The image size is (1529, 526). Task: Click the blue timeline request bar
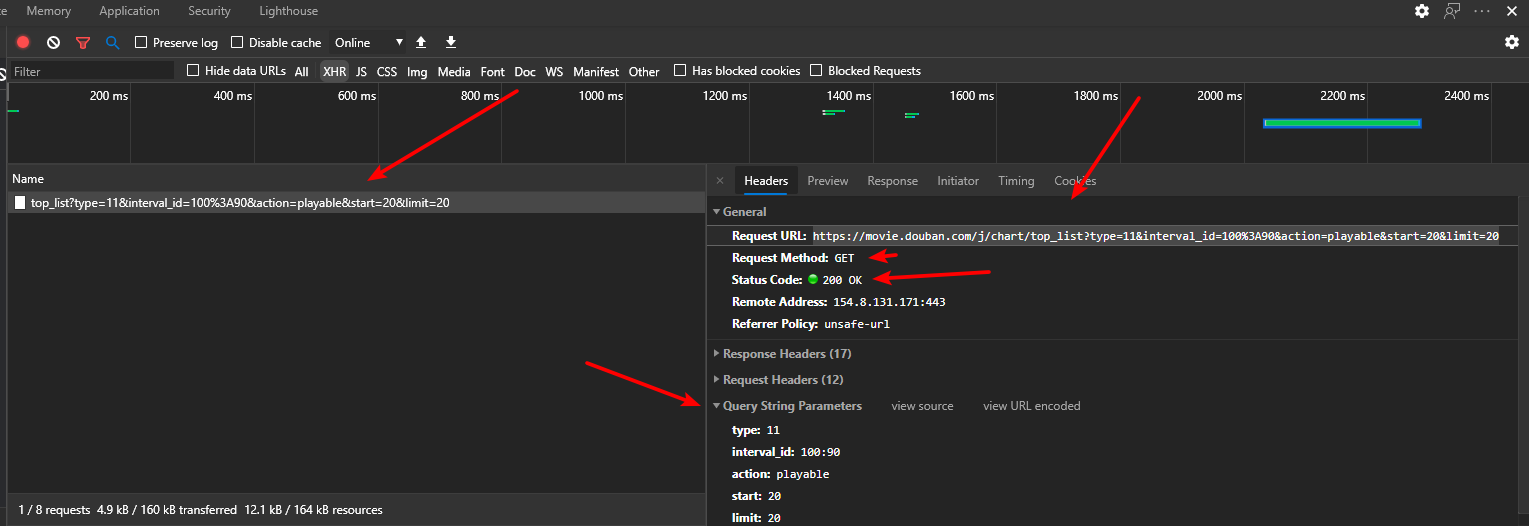point(1342,123)
